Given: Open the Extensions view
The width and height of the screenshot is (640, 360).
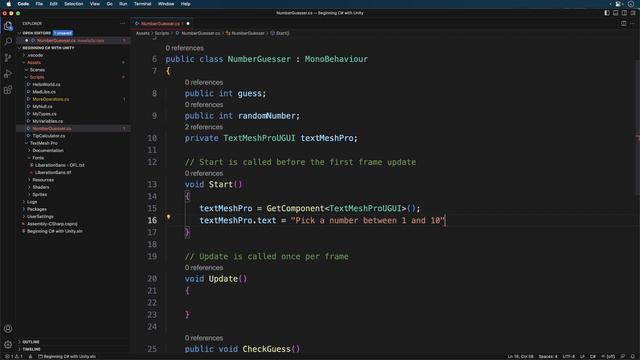Looking at the screenshot, I should click(8, 90).
